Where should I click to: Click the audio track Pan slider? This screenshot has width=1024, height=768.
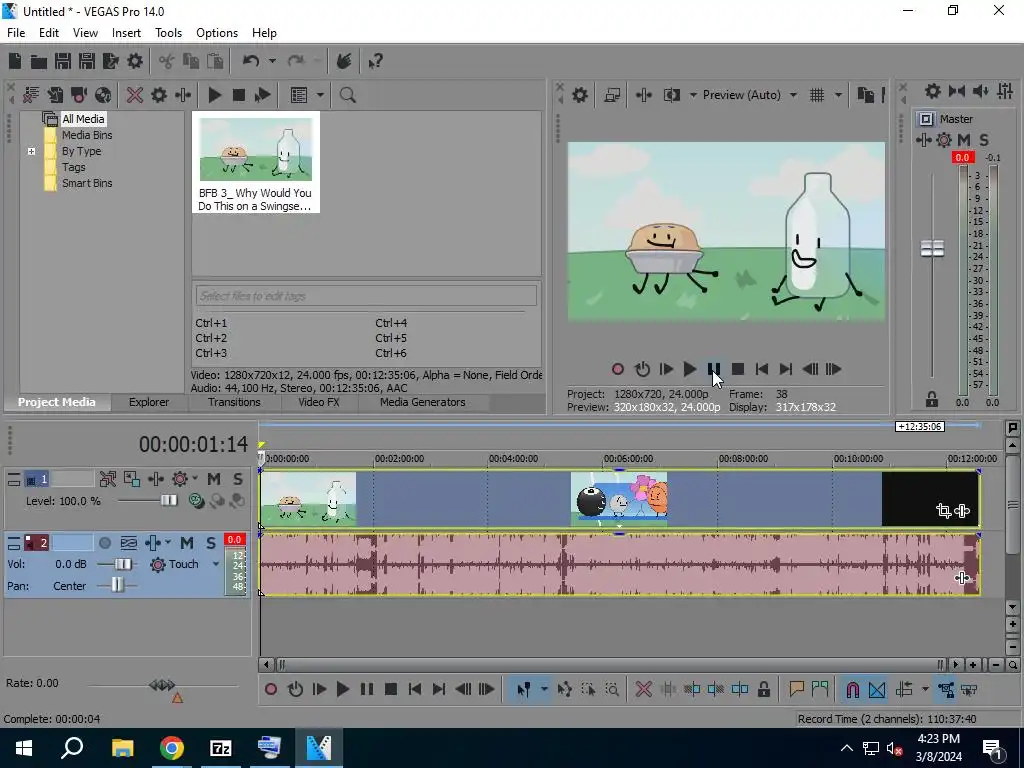[x=117, y=586]
